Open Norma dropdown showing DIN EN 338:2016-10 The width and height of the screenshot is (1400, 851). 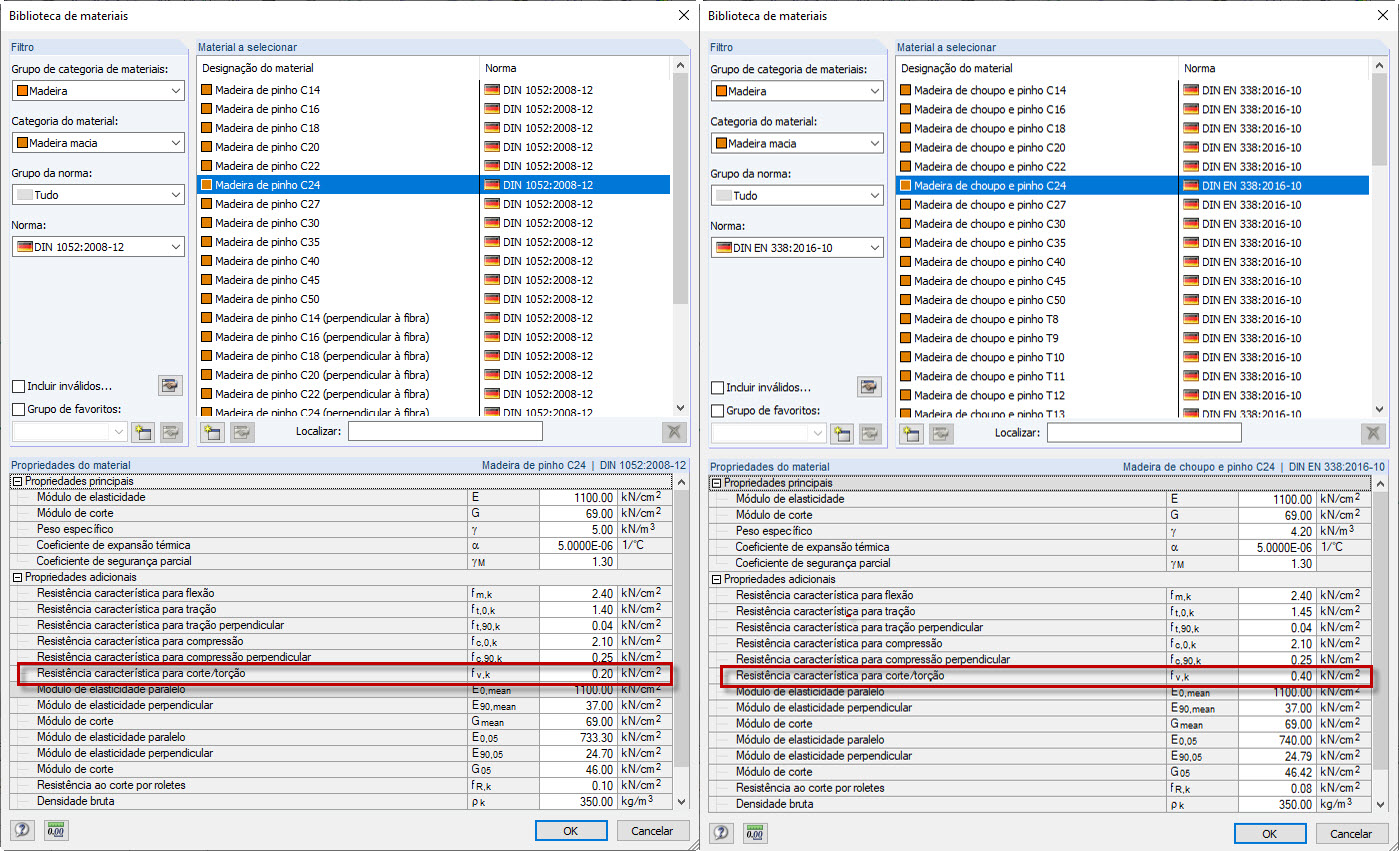797,247
